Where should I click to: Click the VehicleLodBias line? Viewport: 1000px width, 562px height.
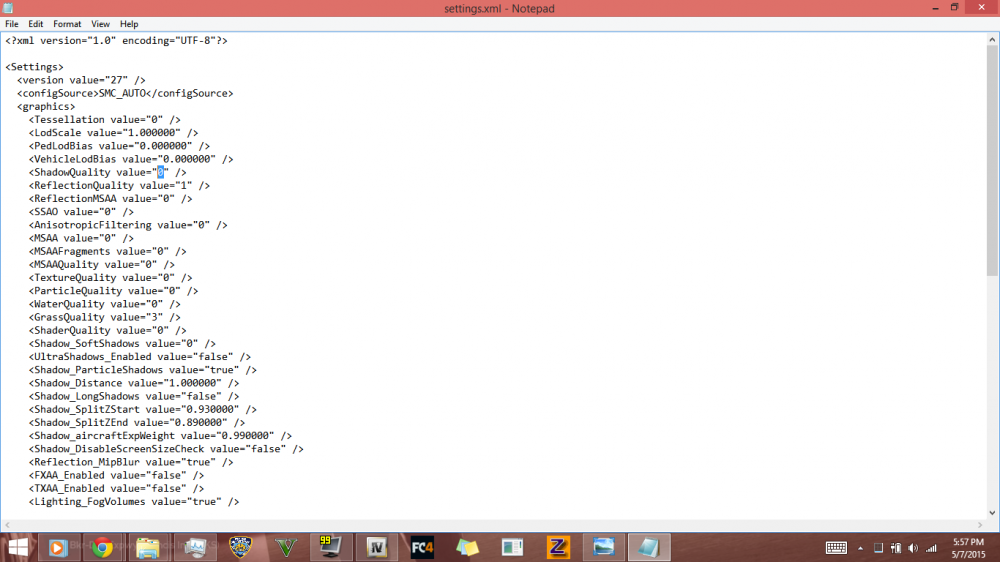coord(131,159)
